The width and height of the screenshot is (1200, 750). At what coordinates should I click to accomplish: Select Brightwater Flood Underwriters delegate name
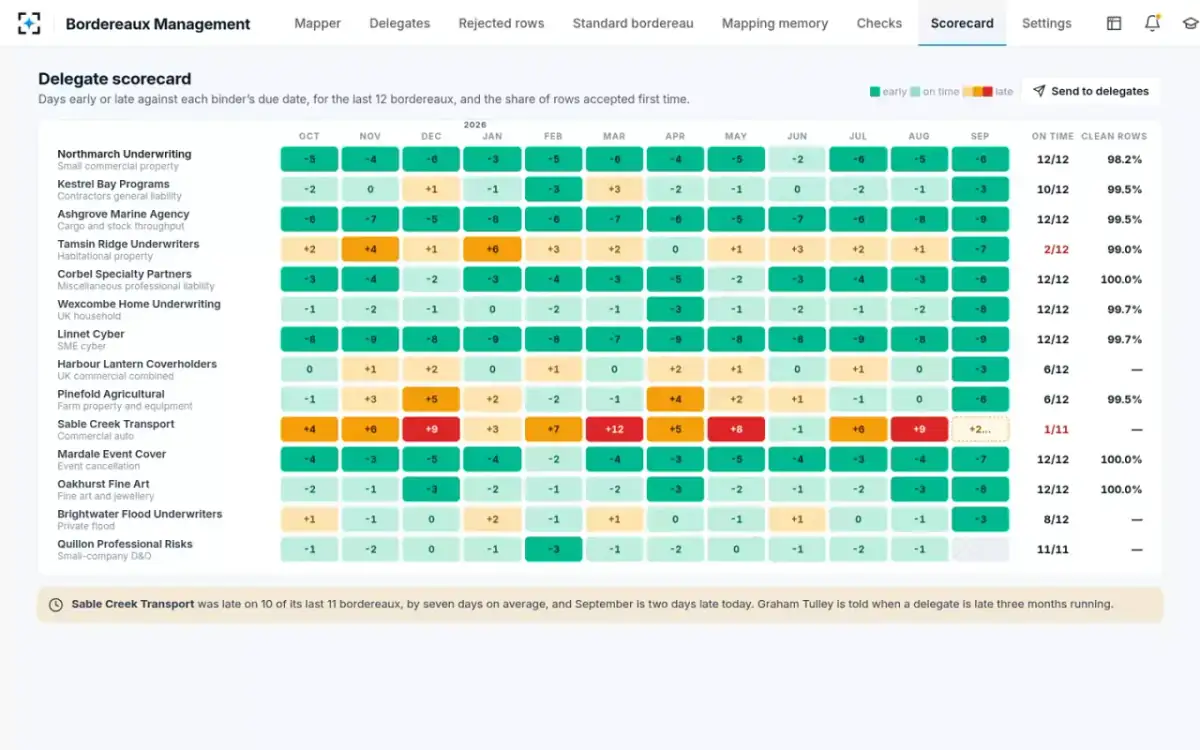click(140, 514)
